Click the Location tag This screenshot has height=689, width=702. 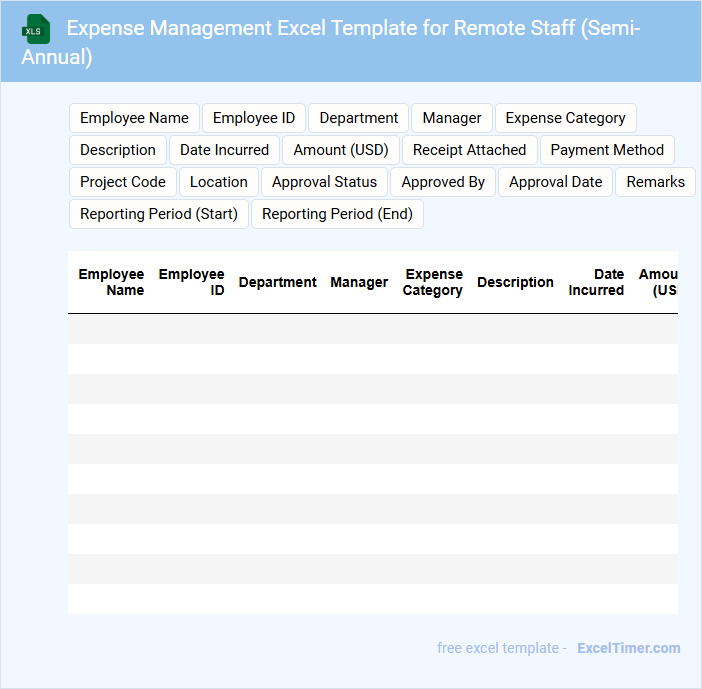point(218,182)
